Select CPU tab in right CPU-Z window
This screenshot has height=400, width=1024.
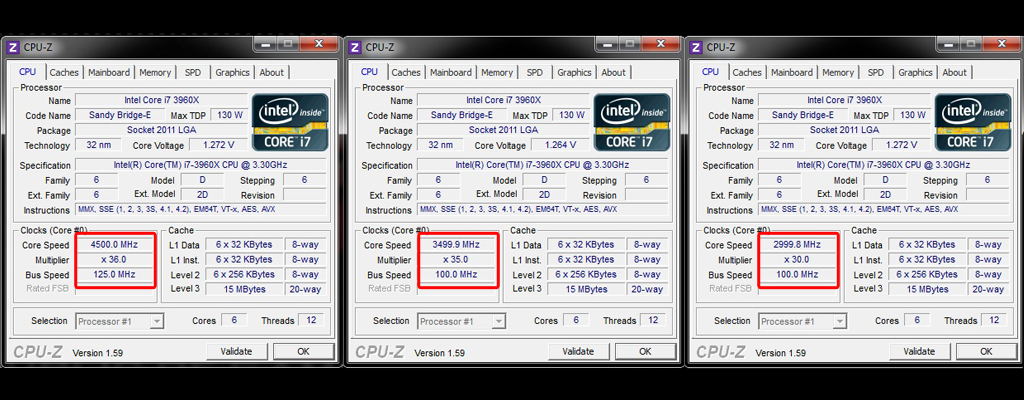711,72
